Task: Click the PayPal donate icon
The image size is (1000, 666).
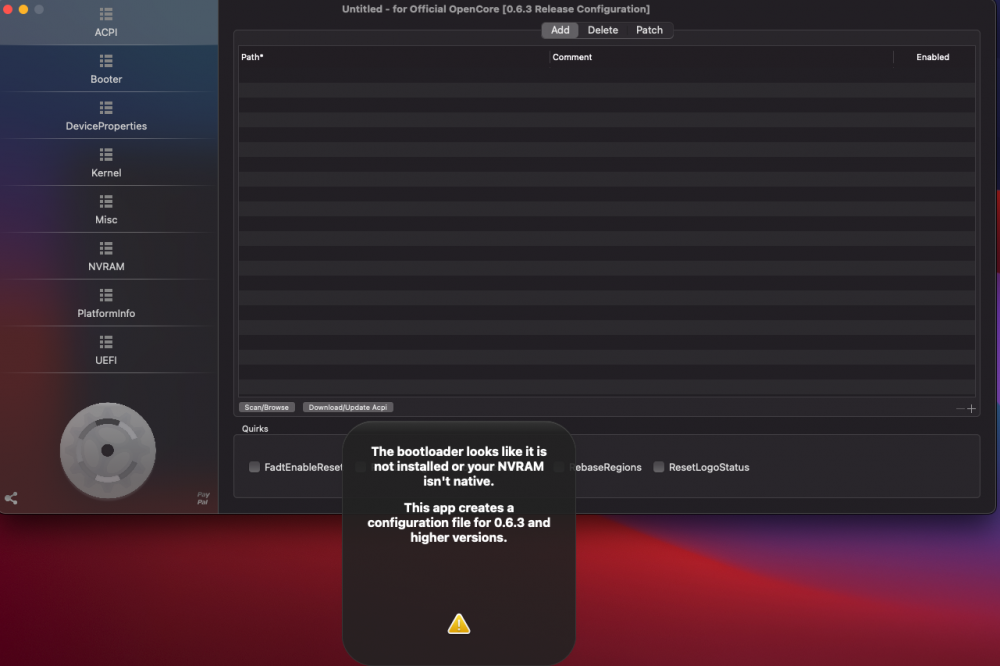Action: coord(203,498)
